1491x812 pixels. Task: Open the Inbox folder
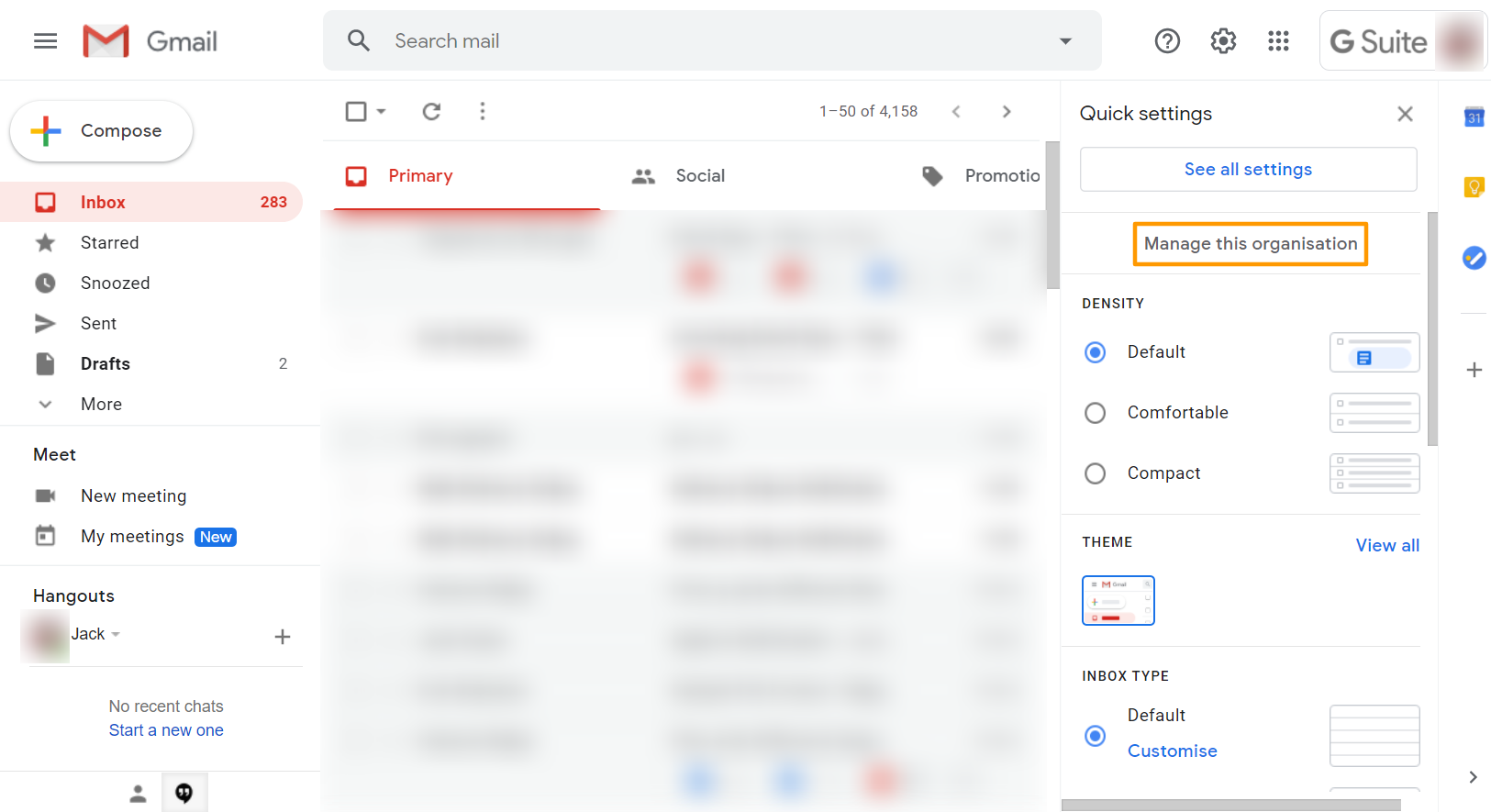click(x=151, y=202)
